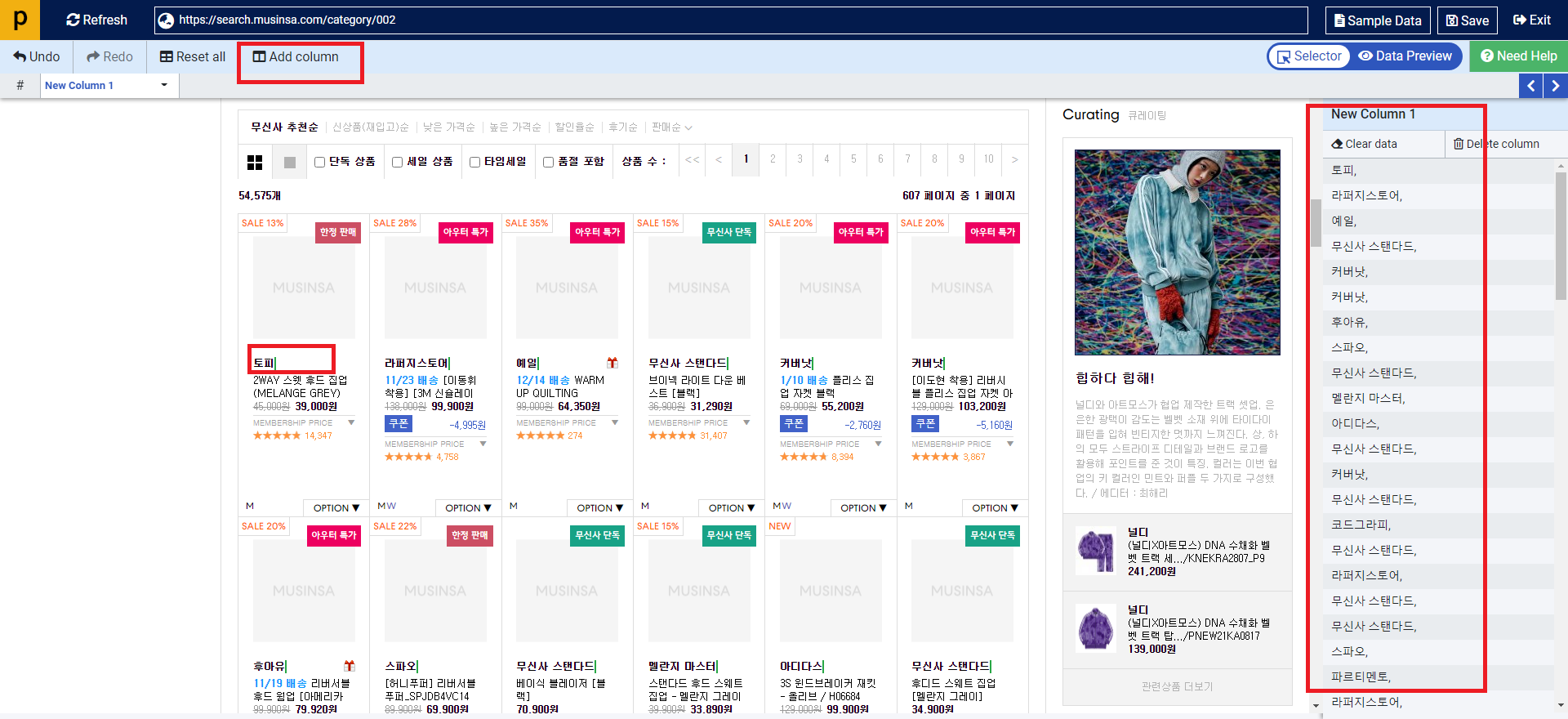Tick the 품절 포함 checkbox
The width and height of the screenshot is (1568, 719).
tap(549, 162)
